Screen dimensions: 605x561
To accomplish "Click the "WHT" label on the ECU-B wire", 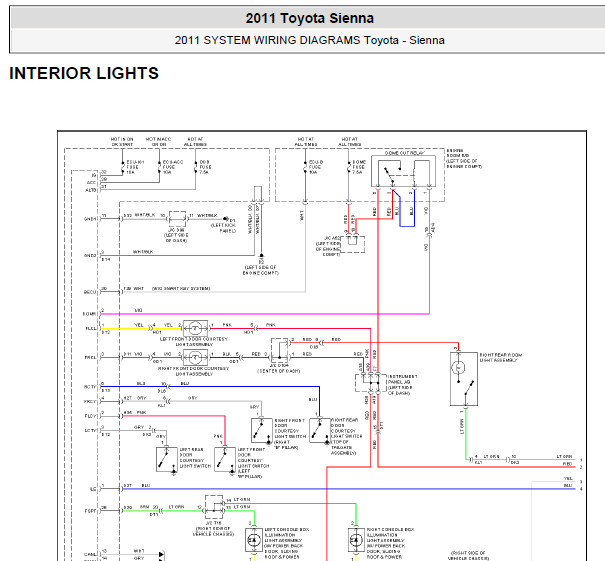I will [x=302, y=215].
